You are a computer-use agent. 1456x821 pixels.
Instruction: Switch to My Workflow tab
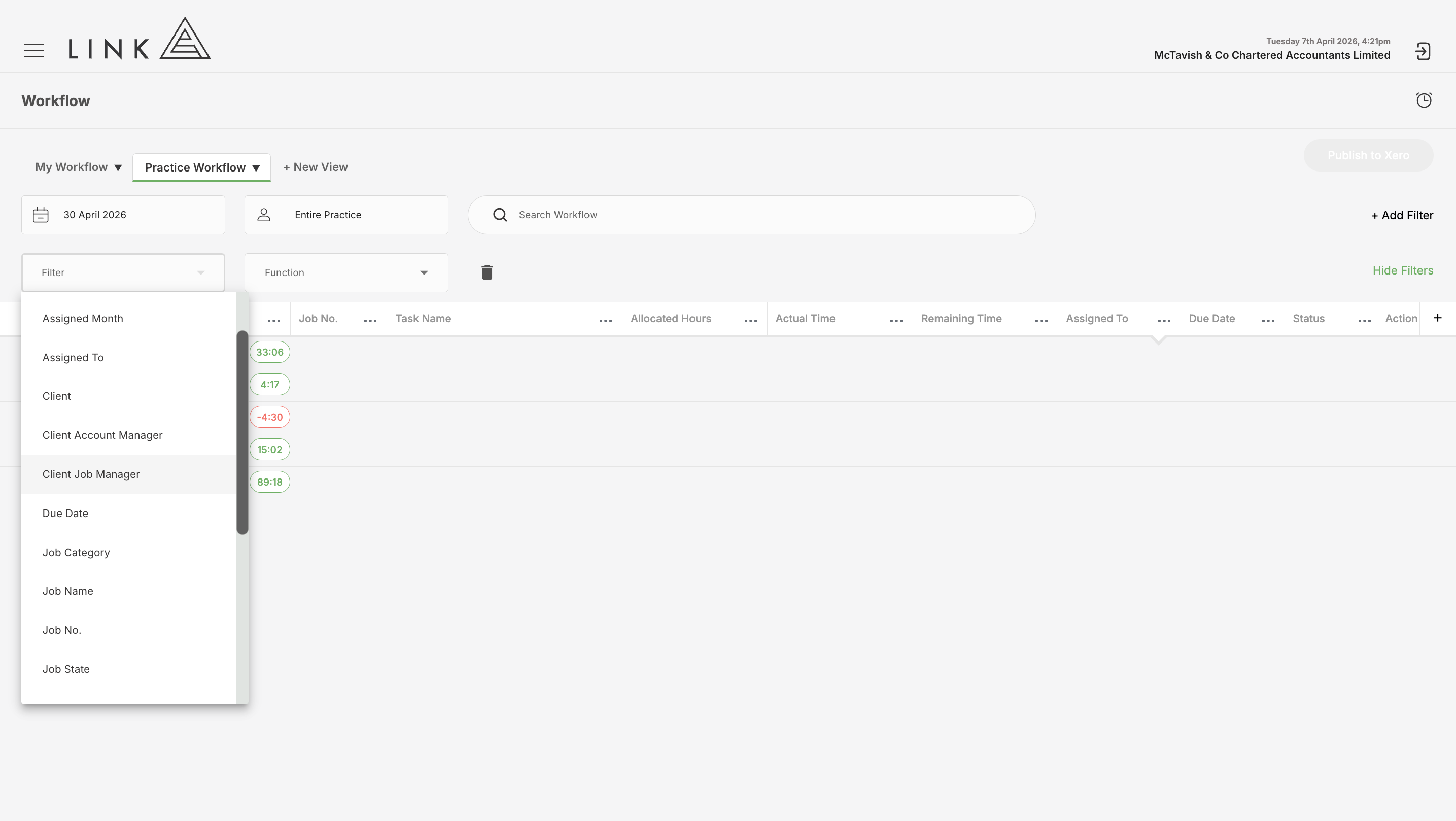tap(71, 167)
